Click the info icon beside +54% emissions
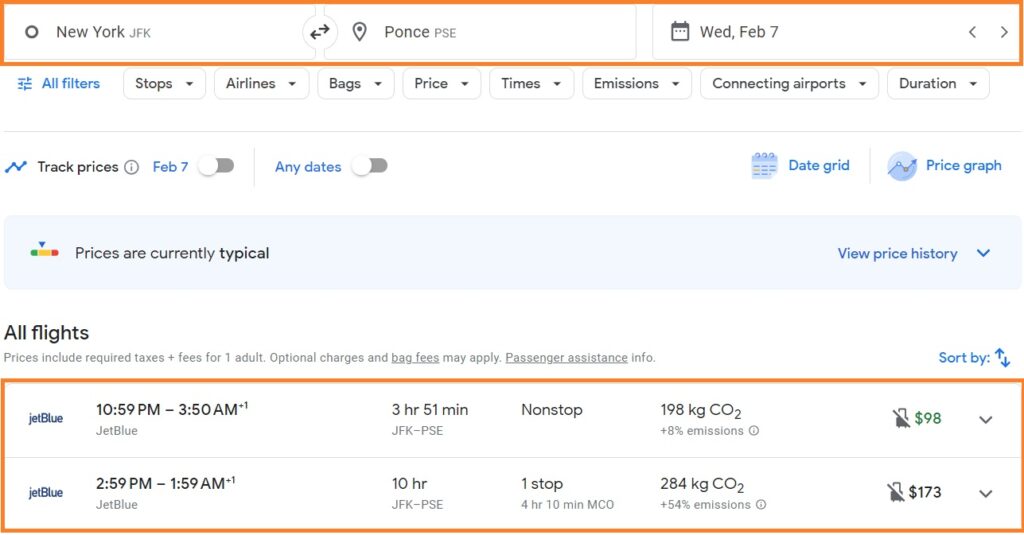Viewport: 1024px width, 535px height. [761, 505]
